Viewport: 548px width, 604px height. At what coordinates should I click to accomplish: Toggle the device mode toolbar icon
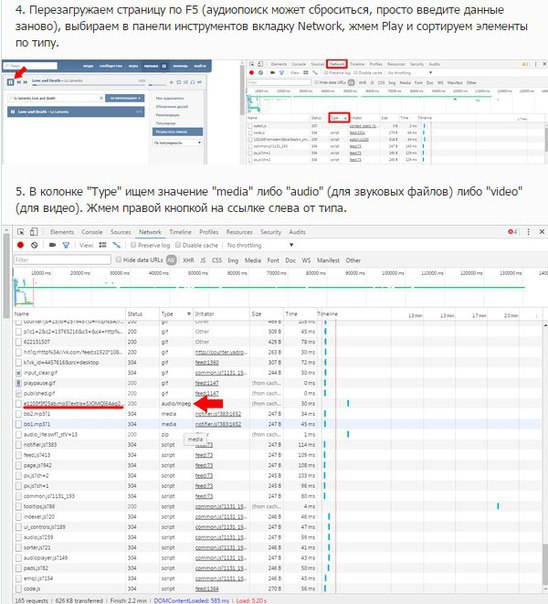[x=34, y=232]
